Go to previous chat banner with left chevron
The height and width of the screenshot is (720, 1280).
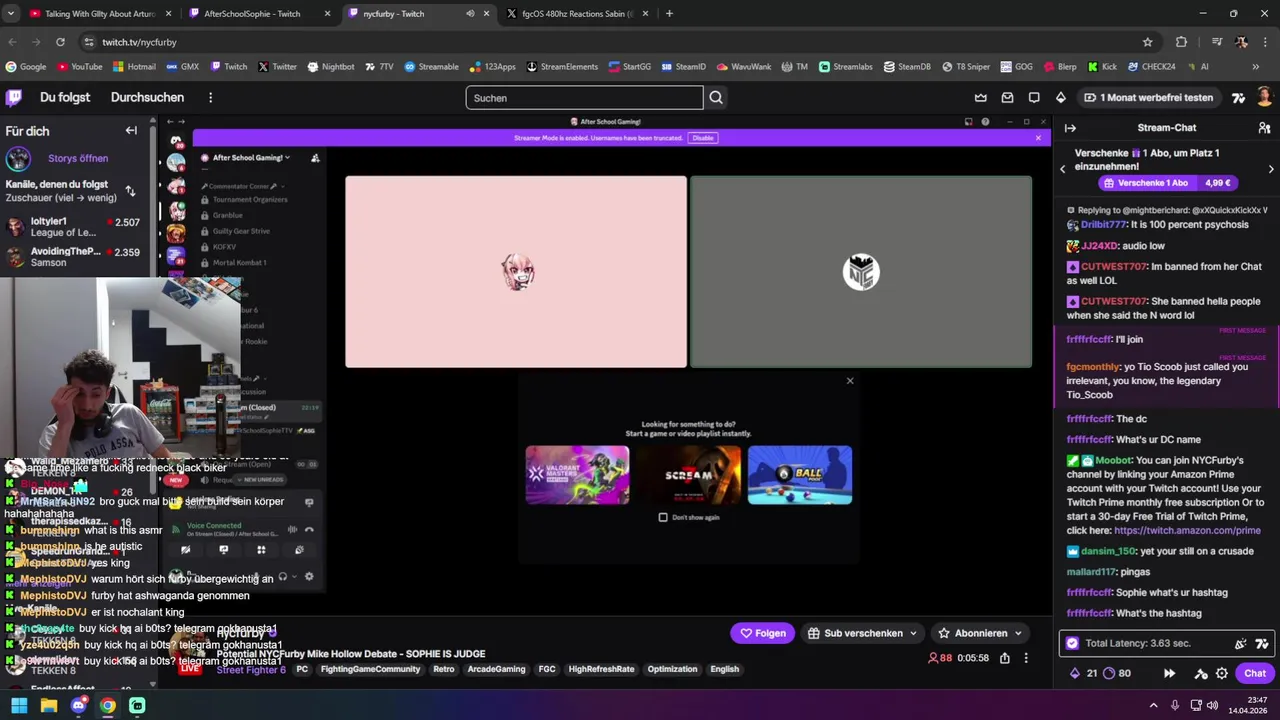(1062, 169)
